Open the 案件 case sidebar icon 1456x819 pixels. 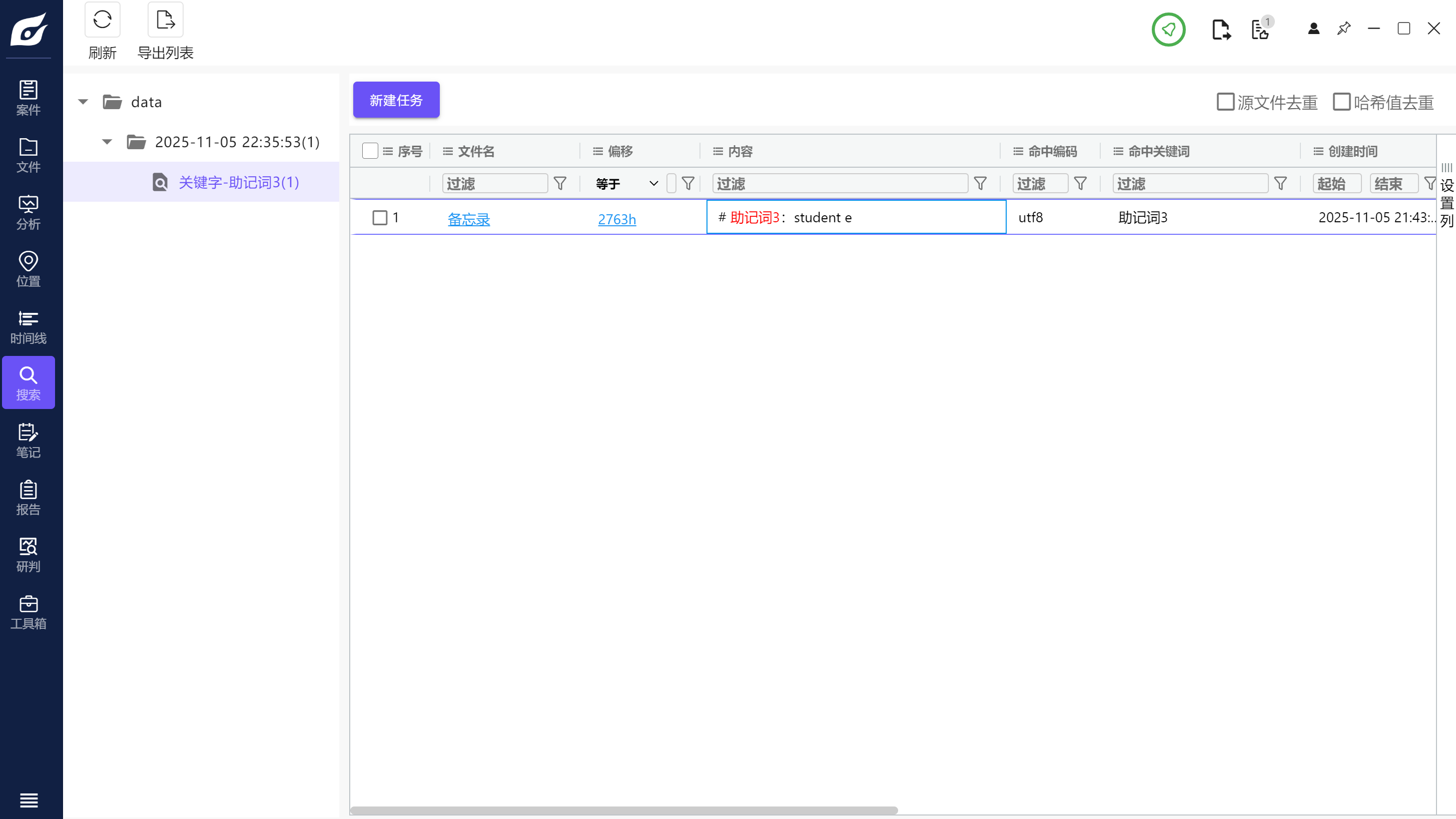28,97
